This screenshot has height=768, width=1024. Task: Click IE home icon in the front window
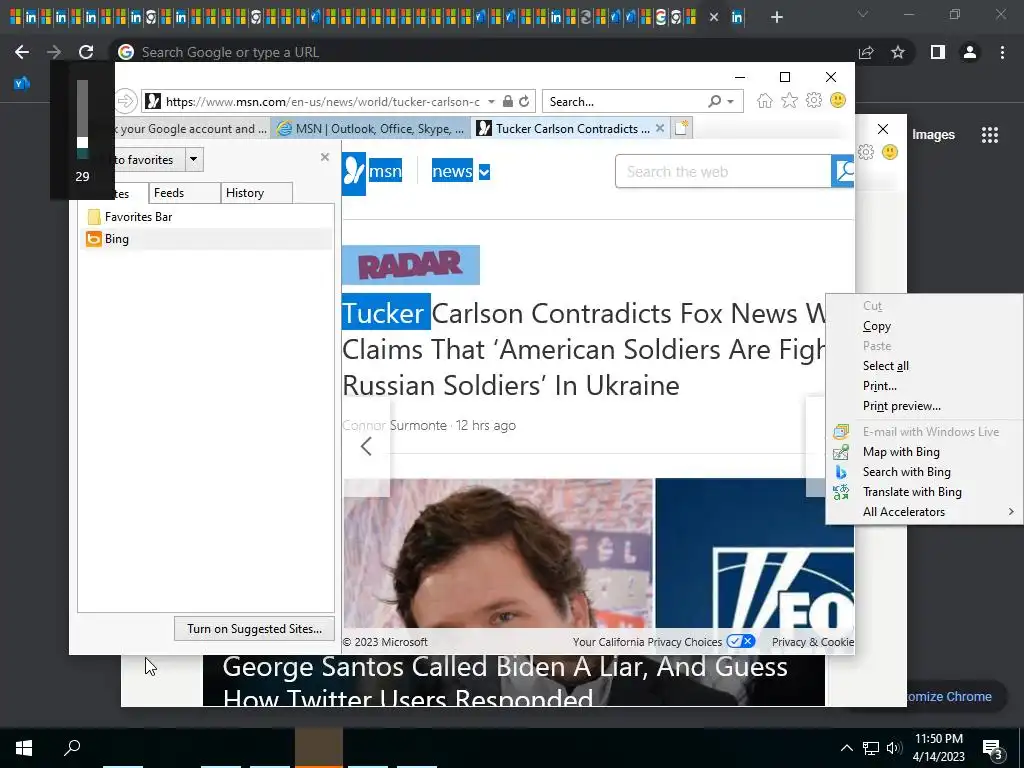point(765,101)
